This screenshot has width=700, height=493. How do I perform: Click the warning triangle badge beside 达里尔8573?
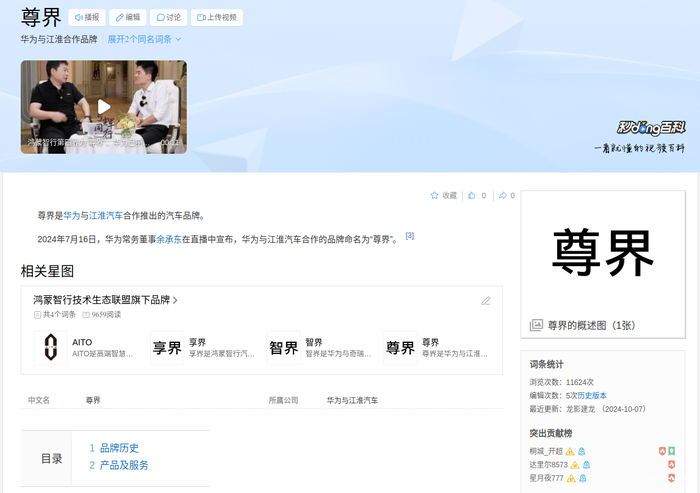click(575, 465)
